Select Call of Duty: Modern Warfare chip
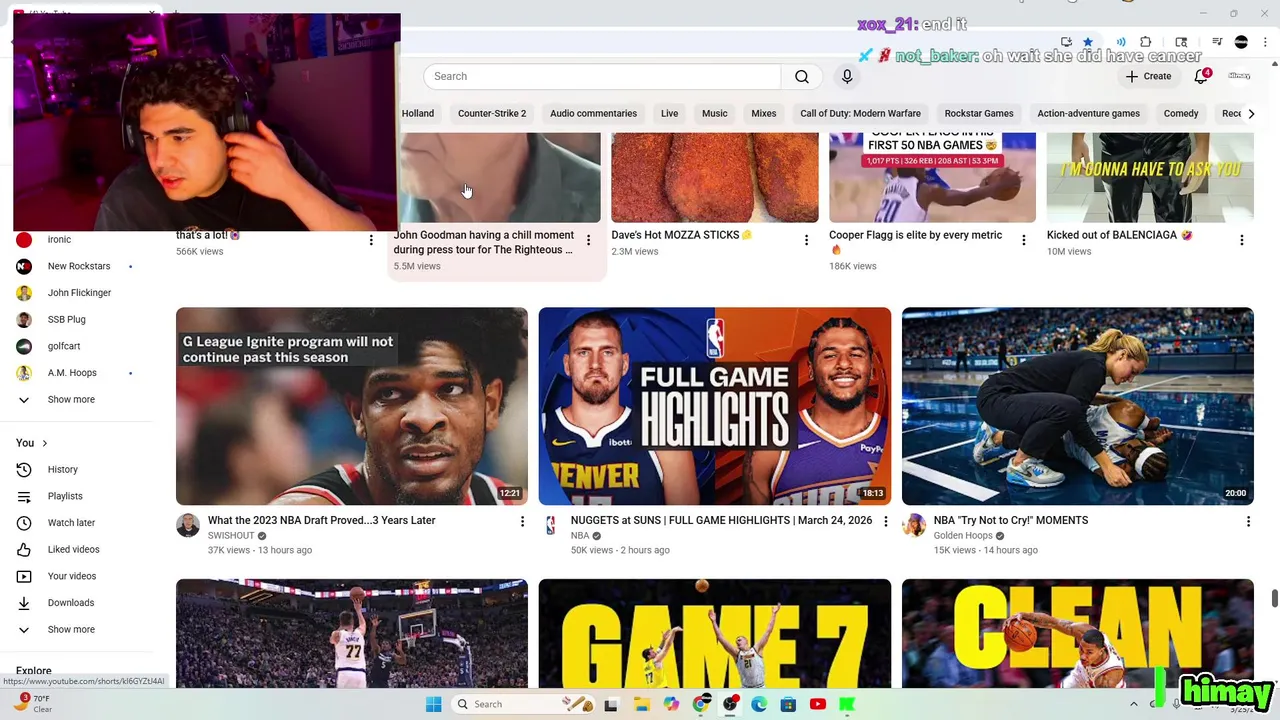The image size is (1280, 720). 860,114
